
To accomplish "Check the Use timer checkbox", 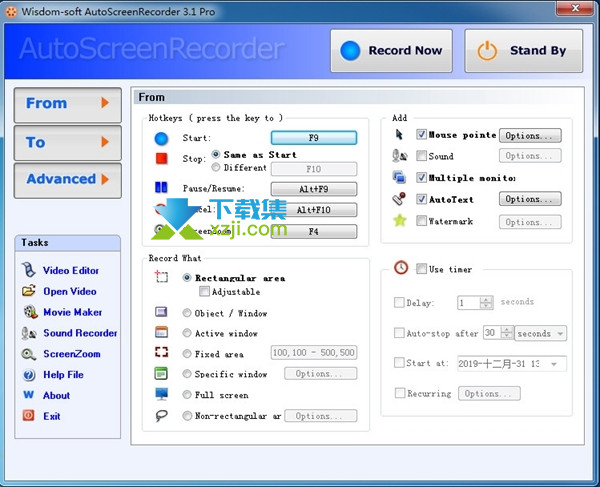I will [x=421, y=269].
